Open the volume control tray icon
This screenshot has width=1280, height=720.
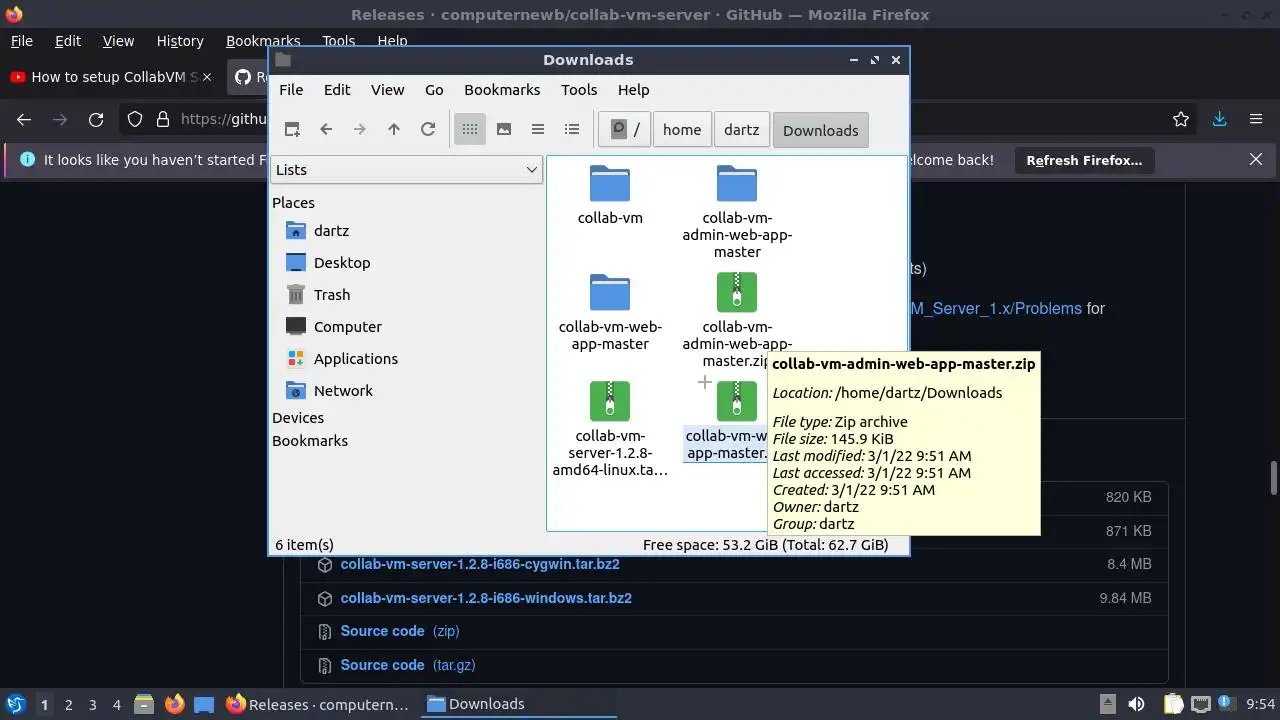(1136, 704)
